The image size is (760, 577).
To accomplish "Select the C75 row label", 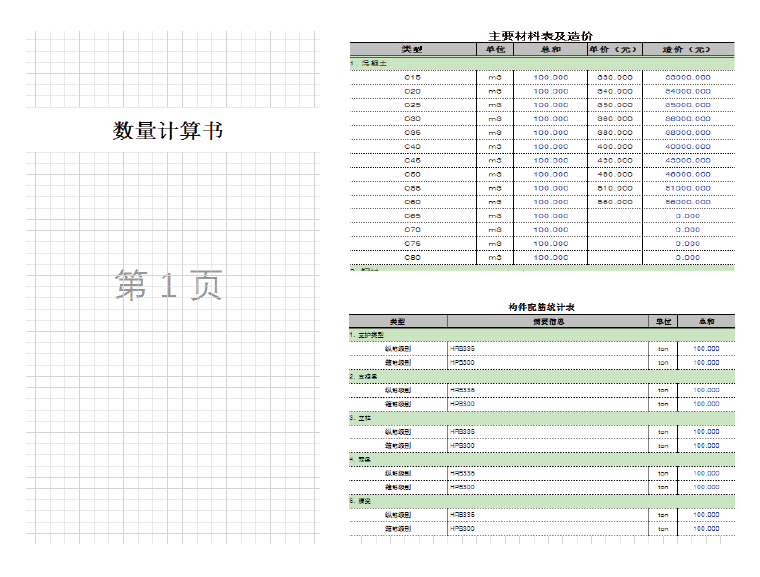I will tap(412, 244).
